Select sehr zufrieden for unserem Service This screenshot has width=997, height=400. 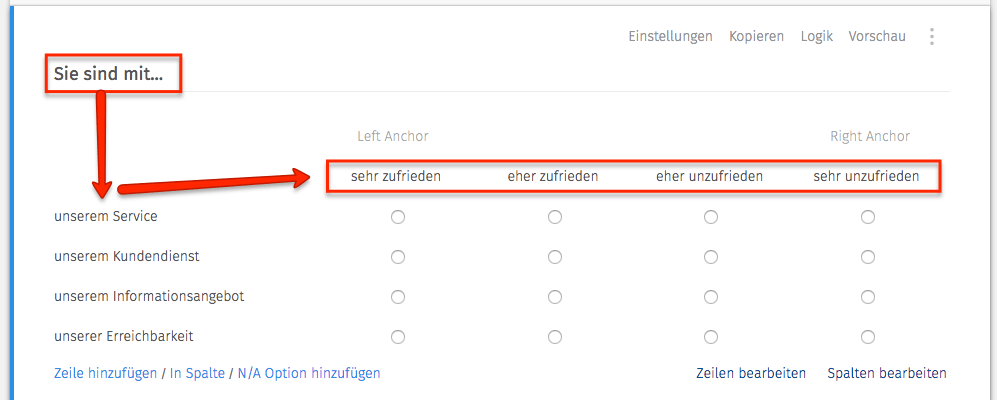398,217
